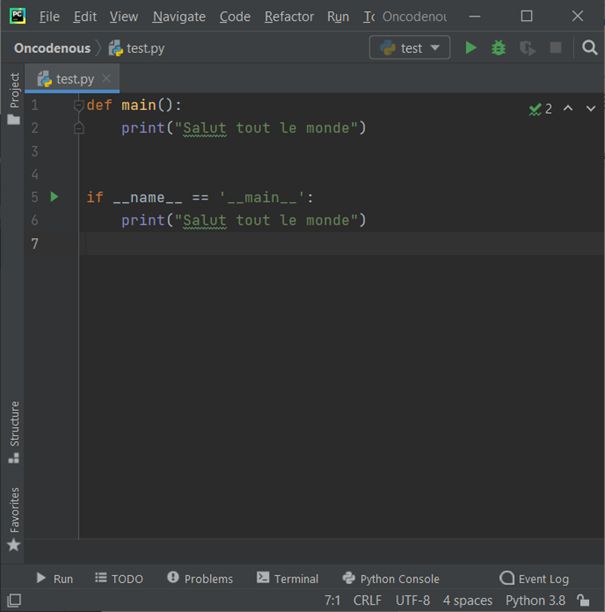Viewport: 605px width, 612px height.
Task: Open the Python 3.8 interpreter selector
Action: click(x=536, y=600)
